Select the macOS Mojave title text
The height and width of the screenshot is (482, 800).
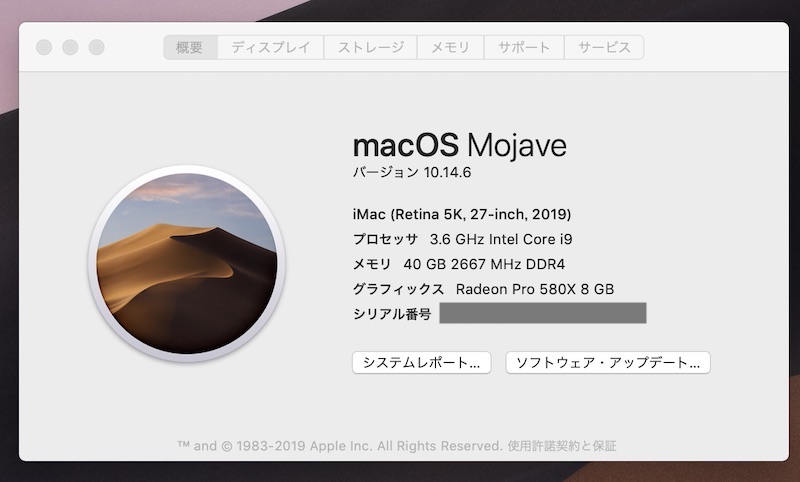pyautogui.click(x=460, y=145)
